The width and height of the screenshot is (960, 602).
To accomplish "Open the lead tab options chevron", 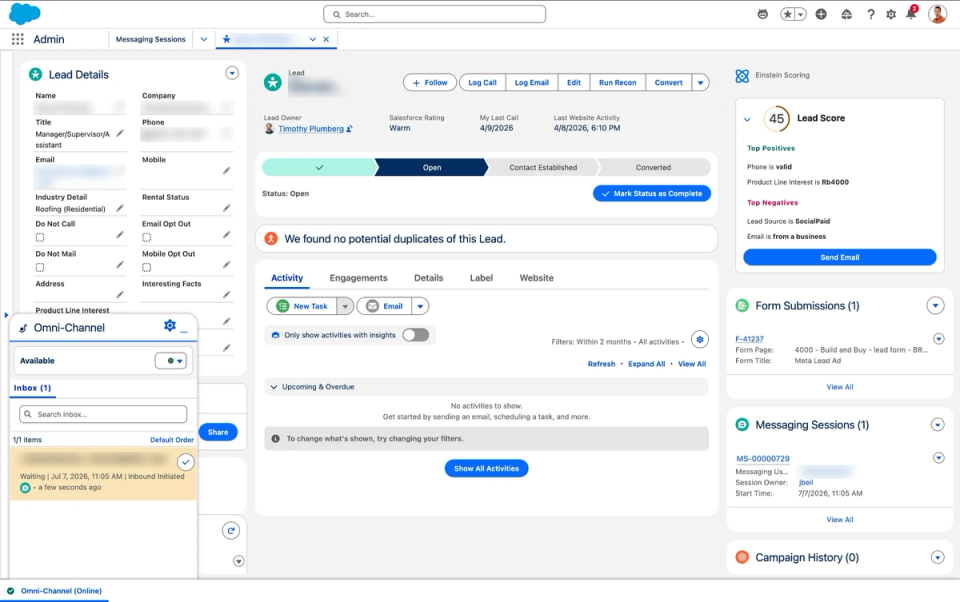I will pyautogui.click(x=312, y=39).
